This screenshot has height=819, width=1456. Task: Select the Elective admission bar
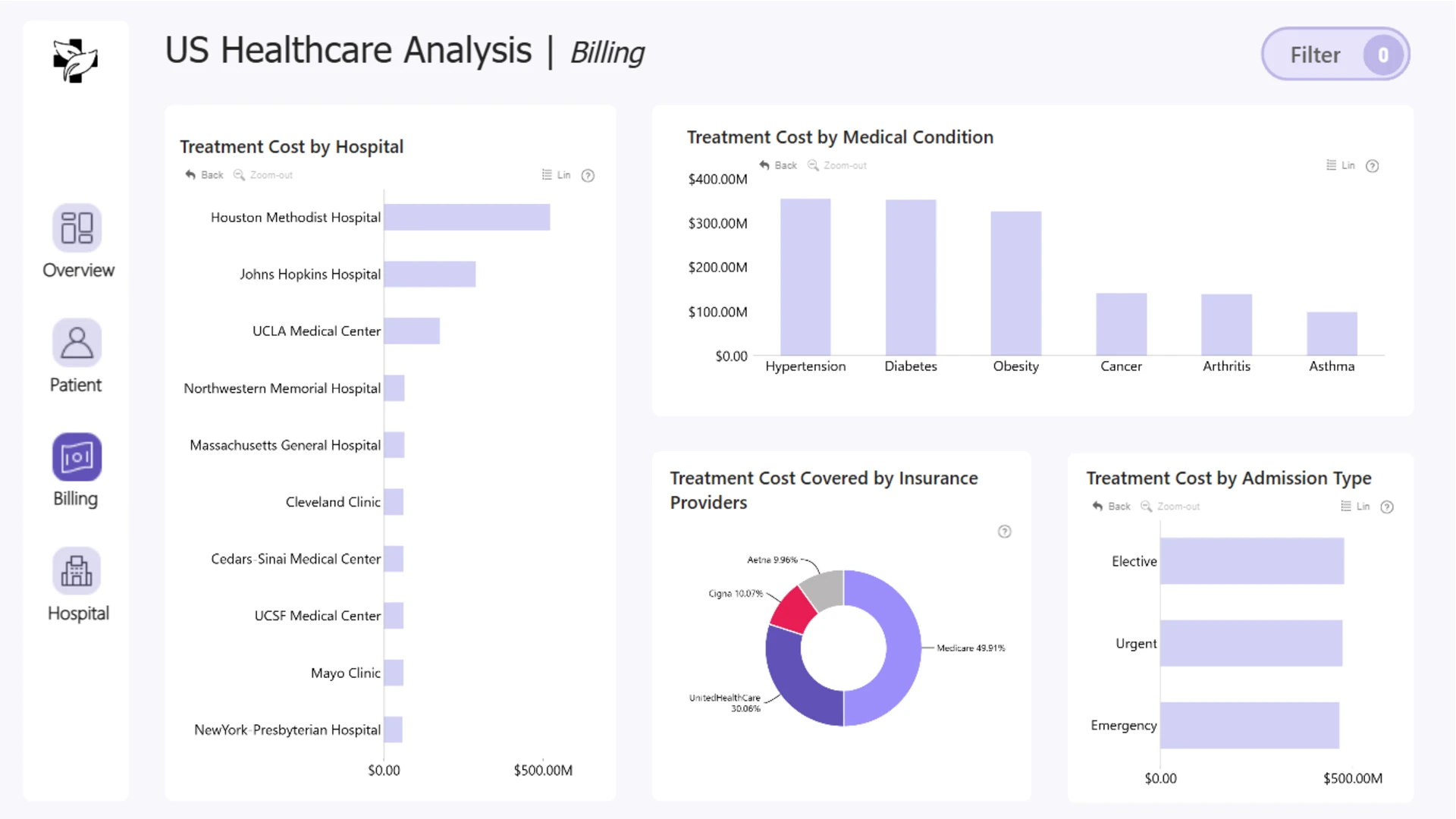(1252, 561)
